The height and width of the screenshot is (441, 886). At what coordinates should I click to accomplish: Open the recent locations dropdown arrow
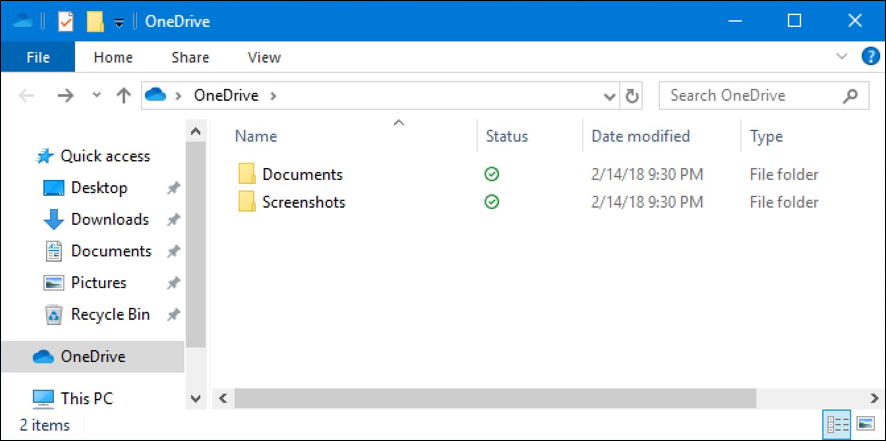coord(96,96)
